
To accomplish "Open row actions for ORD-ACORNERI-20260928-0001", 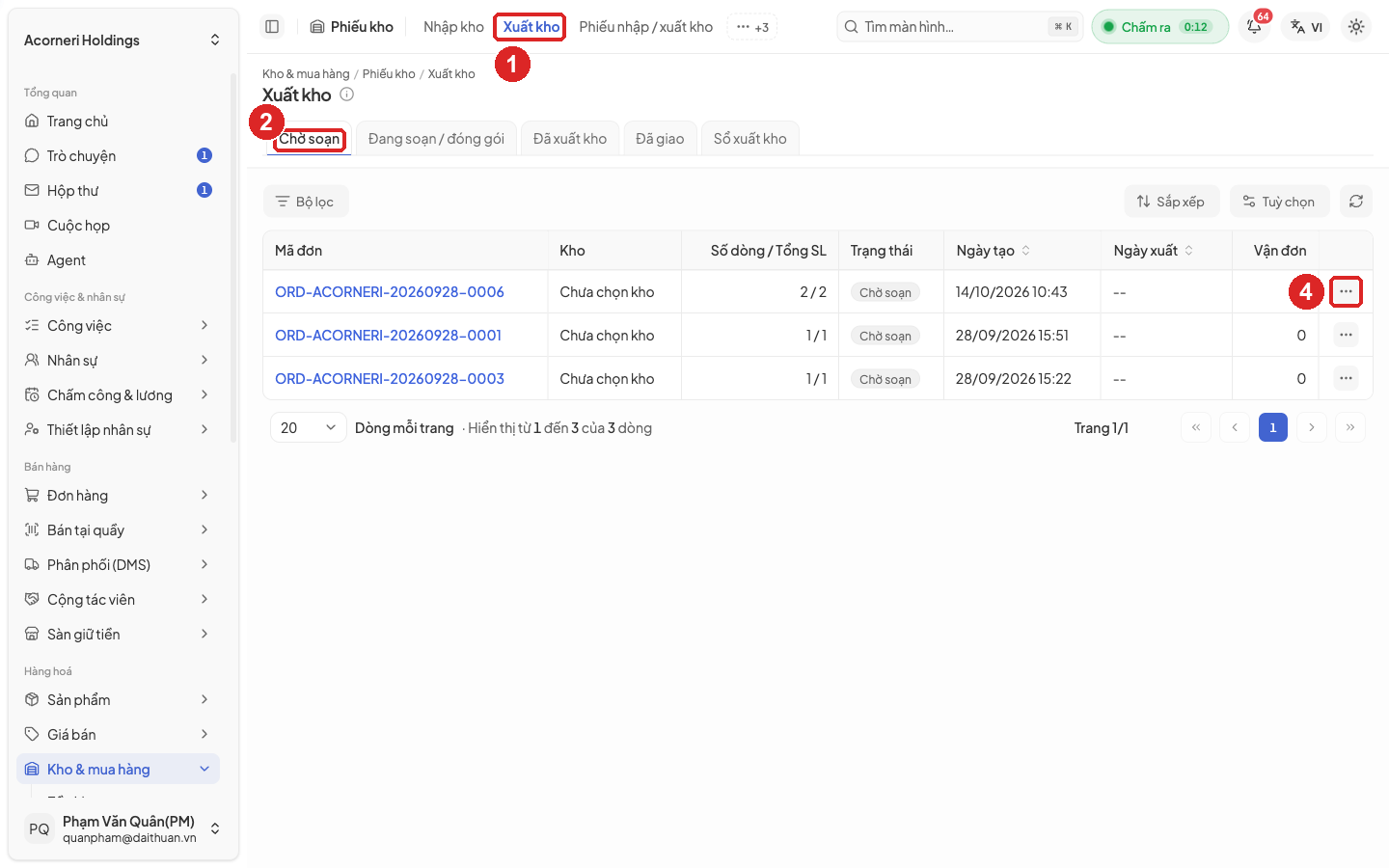I will tap(1346, 335).
